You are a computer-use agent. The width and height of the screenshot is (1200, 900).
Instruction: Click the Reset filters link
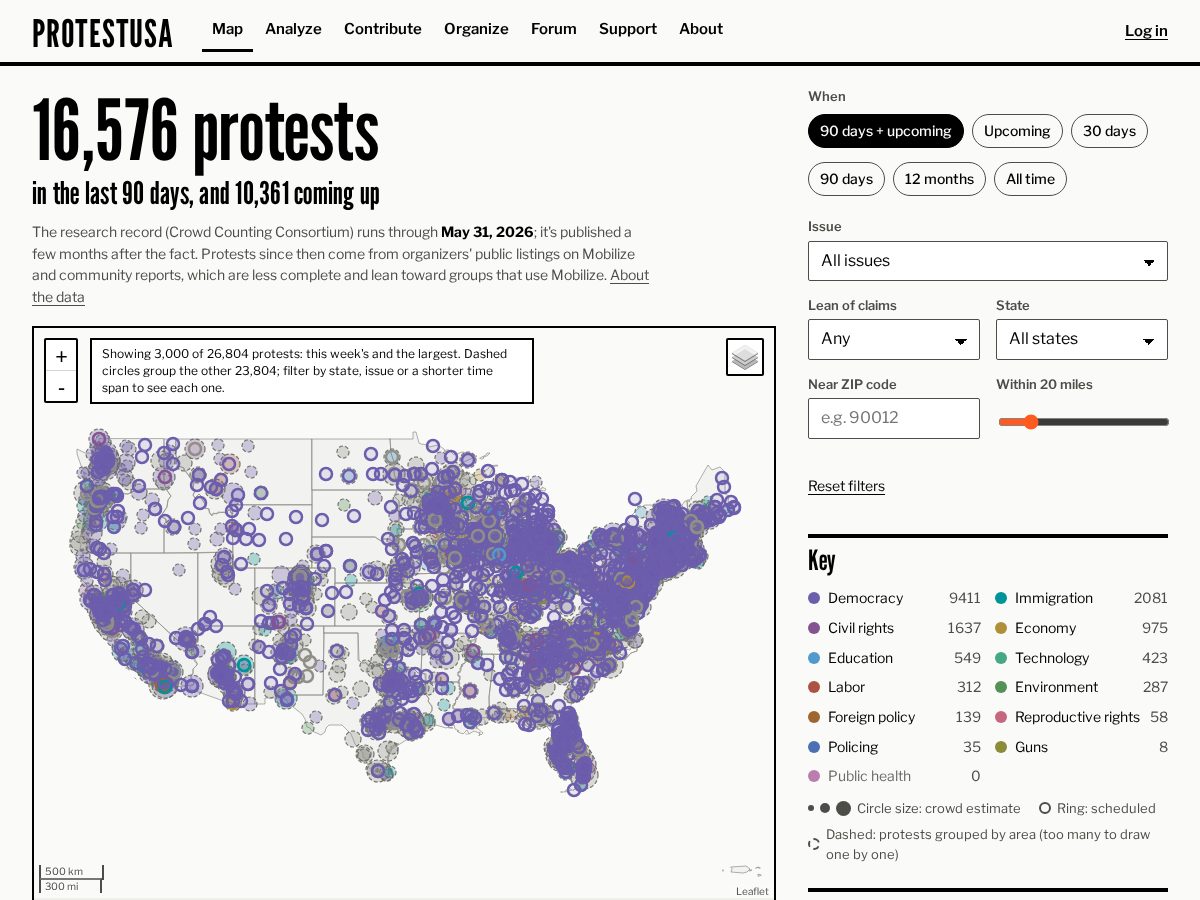(846, 486)
